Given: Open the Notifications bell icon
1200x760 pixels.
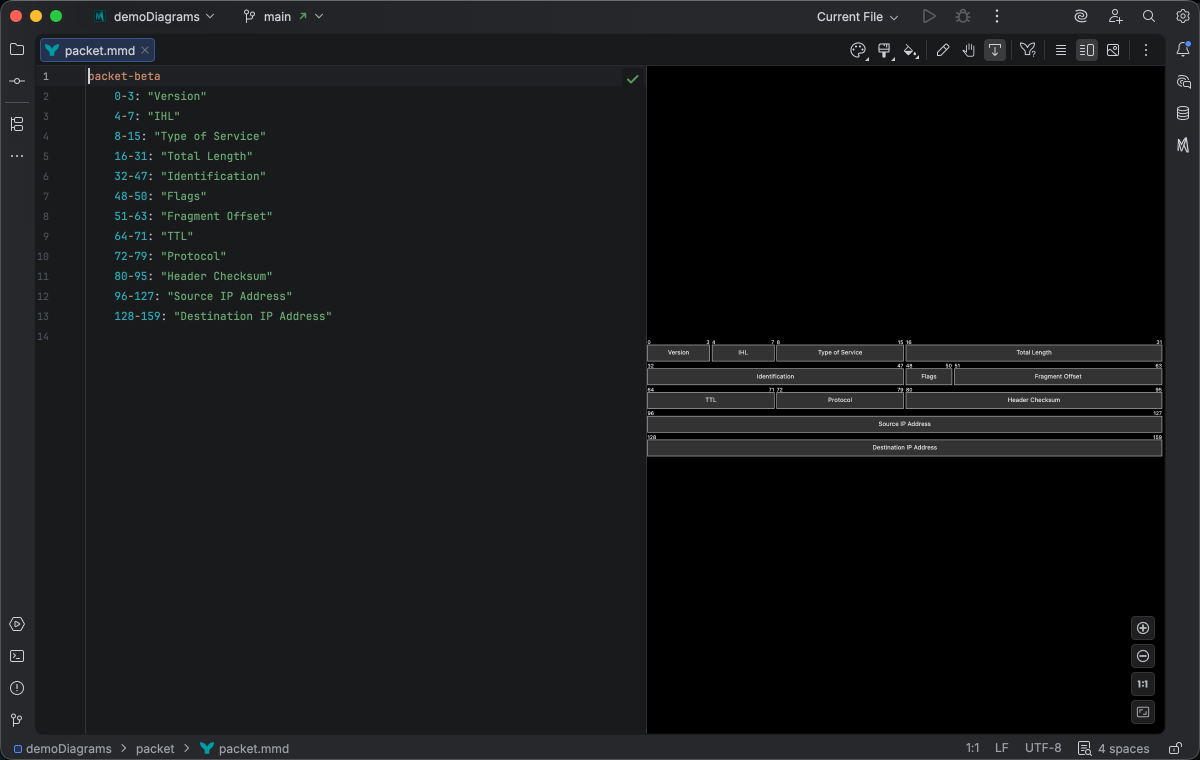Looking at the screenshot, I should 1183,49.
